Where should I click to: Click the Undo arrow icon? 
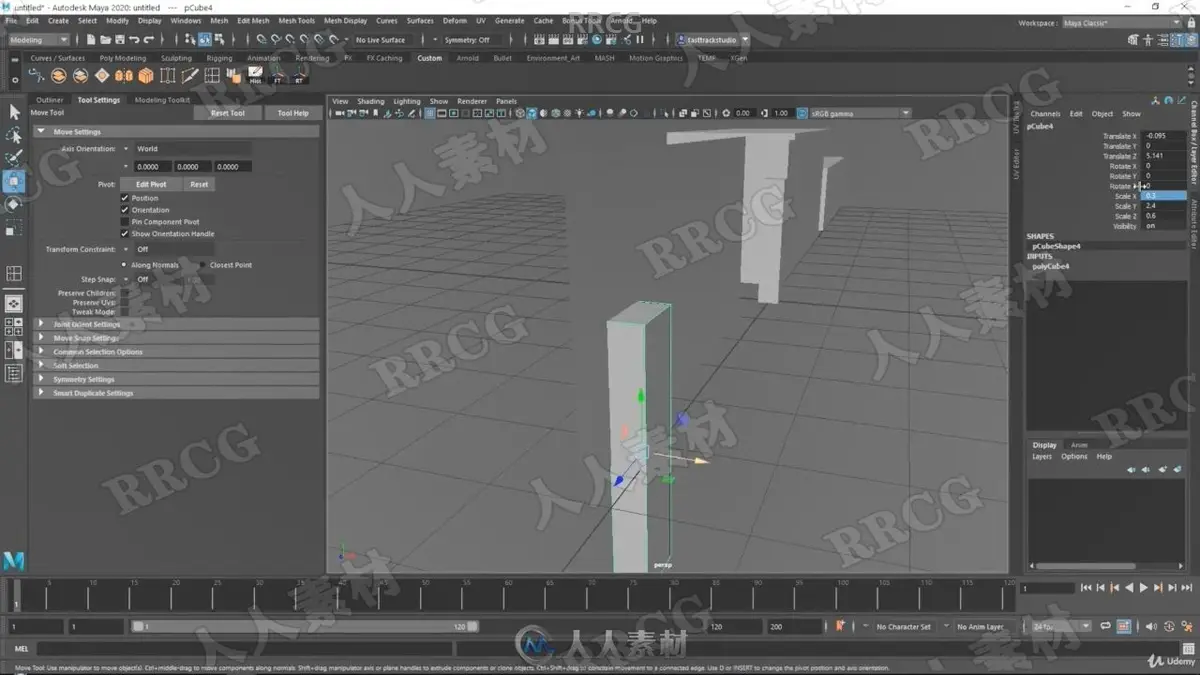point(134,40)
